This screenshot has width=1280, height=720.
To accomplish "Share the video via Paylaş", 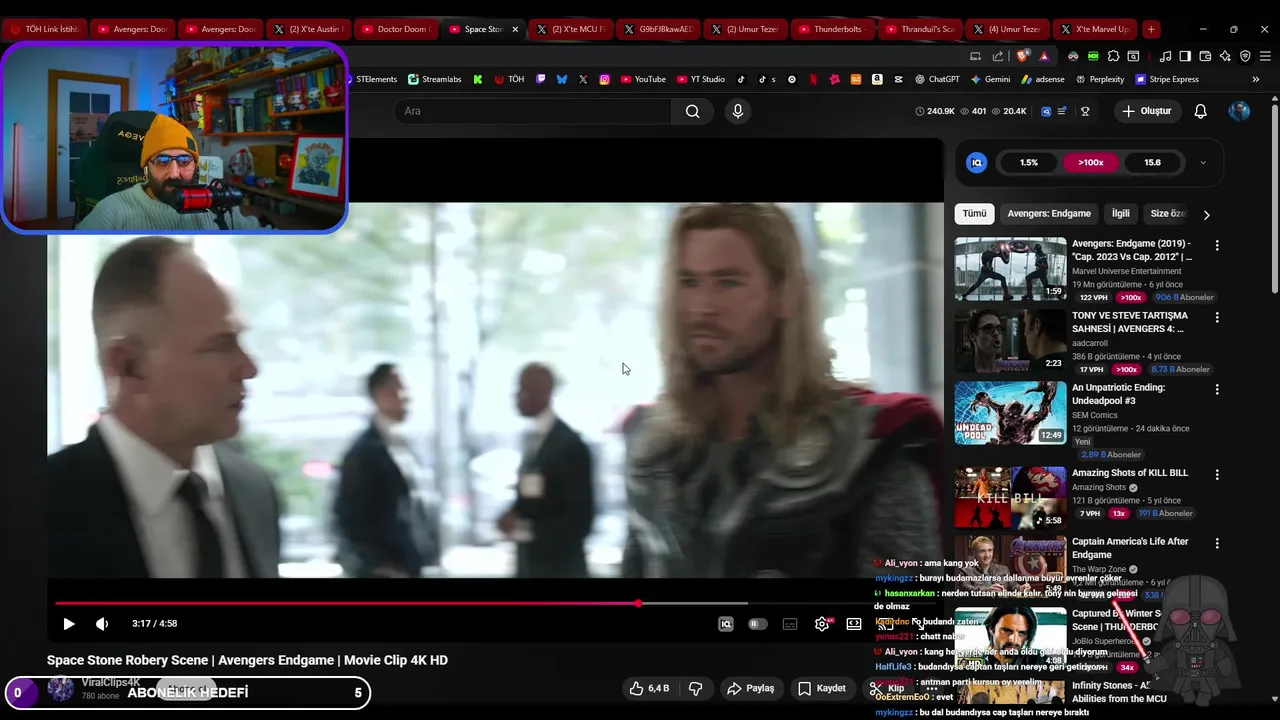I will pyautogui.click(x=751, y=688).
